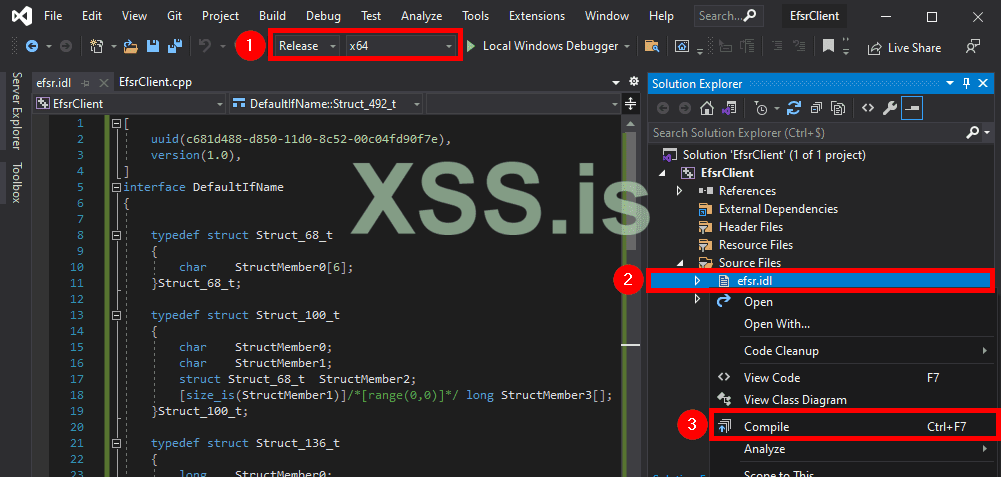This screenshot has width=1001, height=477.
Task: Switch to the efsr.idl editor tab
Action: tap(54, 83)
